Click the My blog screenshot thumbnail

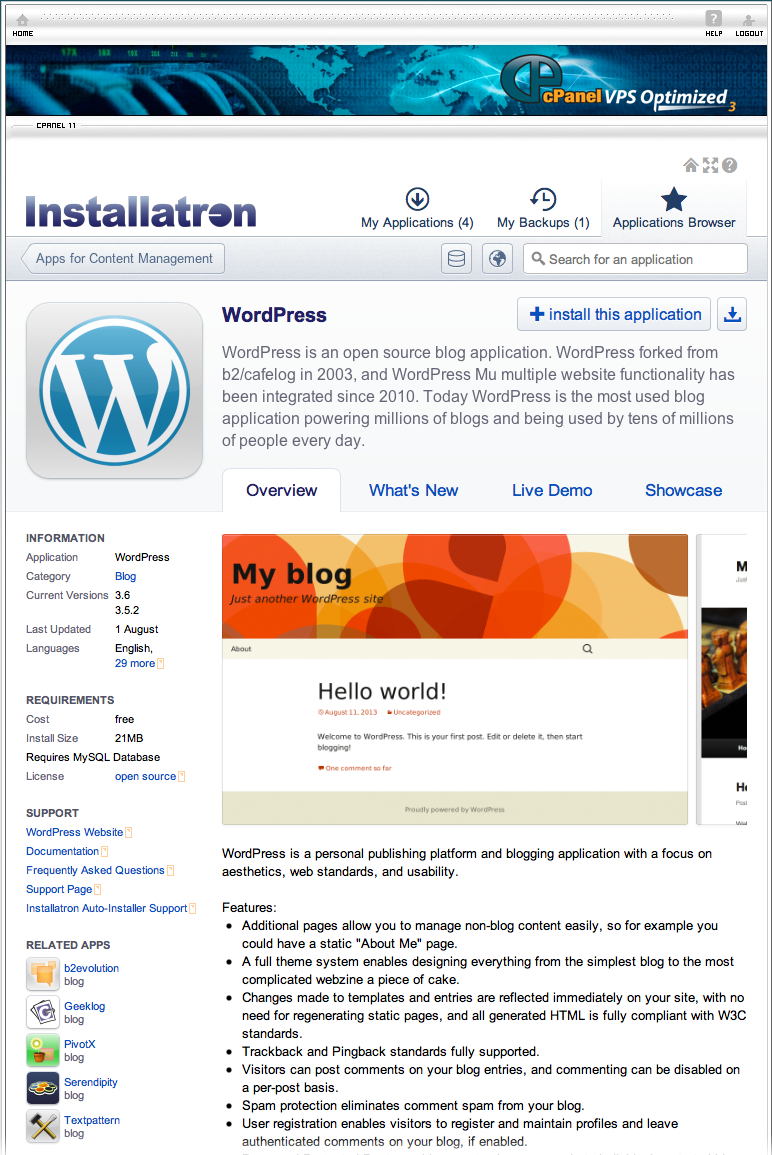click(455, 679)
